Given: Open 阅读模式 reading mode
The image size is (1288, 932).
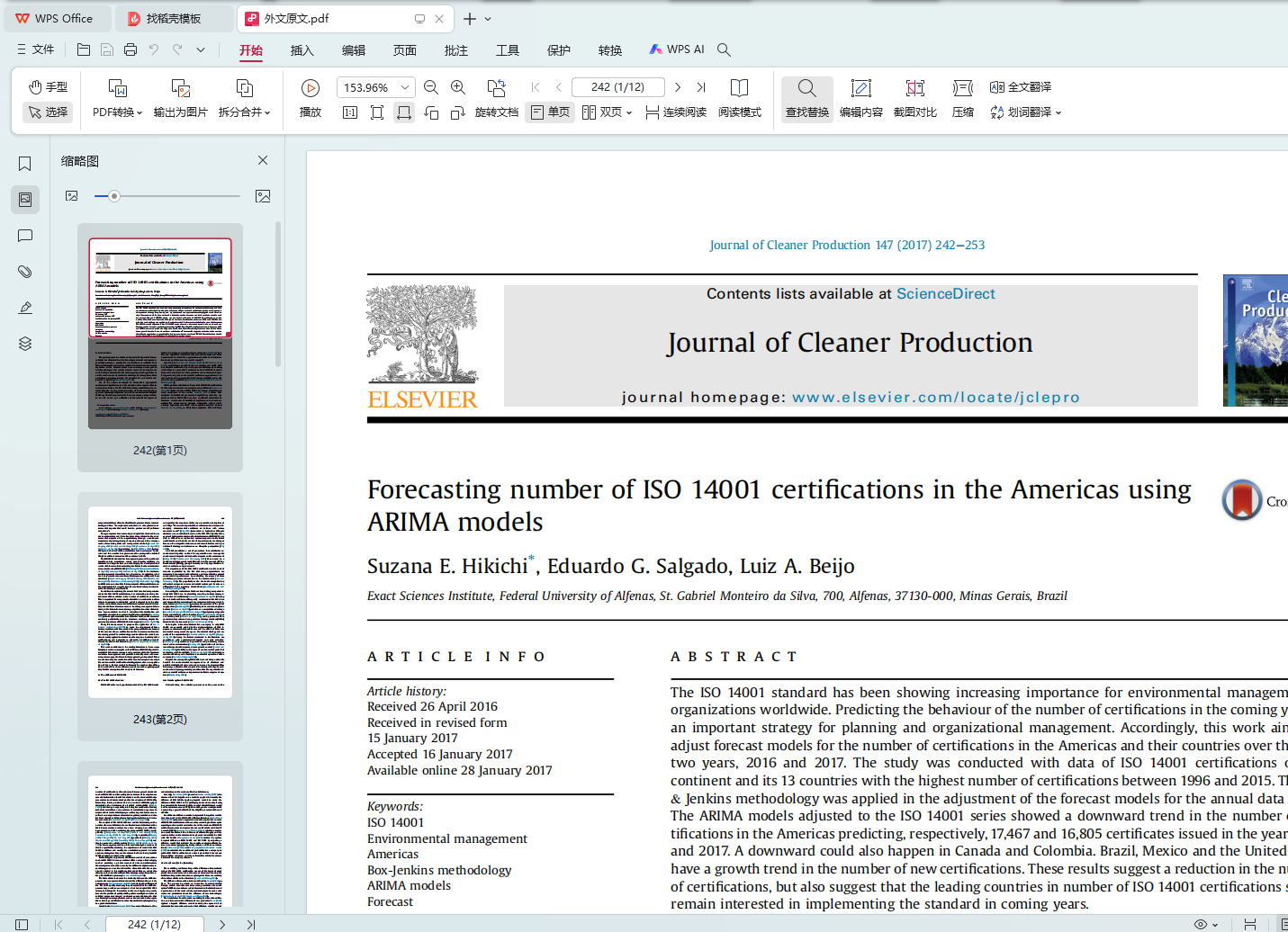Looking at the screenshot, I should (x=739, y=98).
